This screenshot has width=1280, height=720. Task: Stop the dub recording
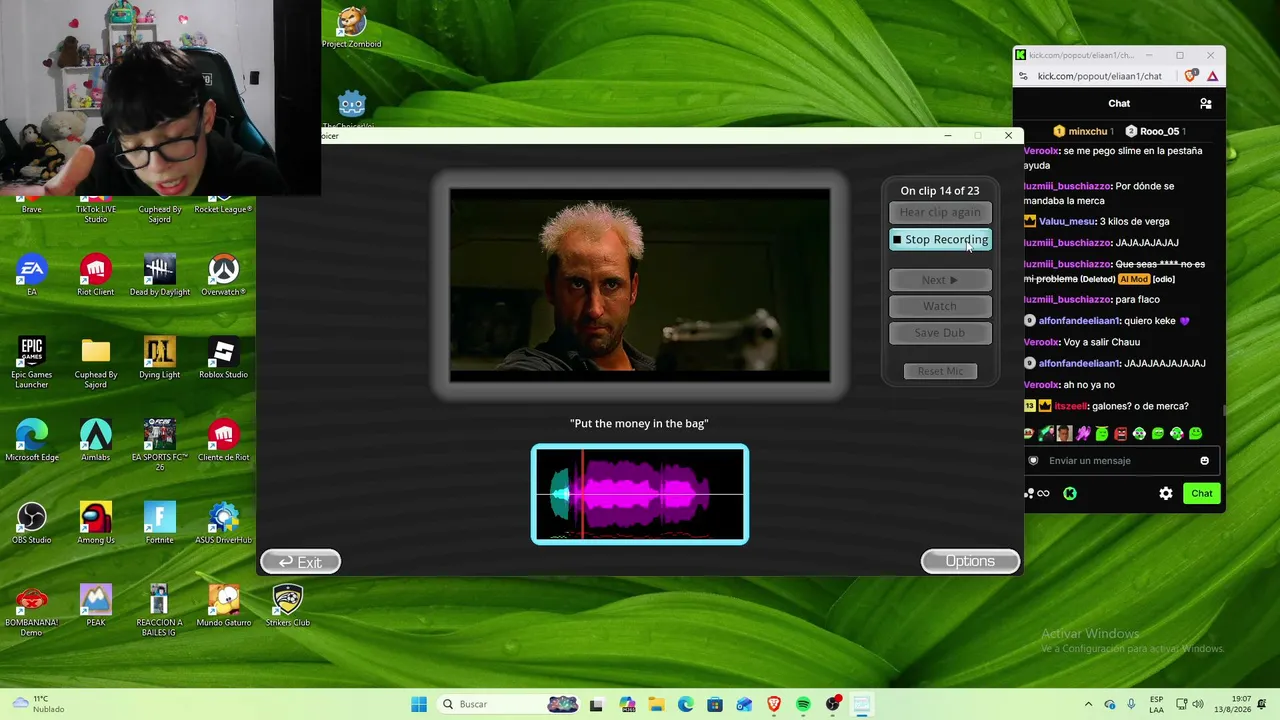(x=940, y=240)
